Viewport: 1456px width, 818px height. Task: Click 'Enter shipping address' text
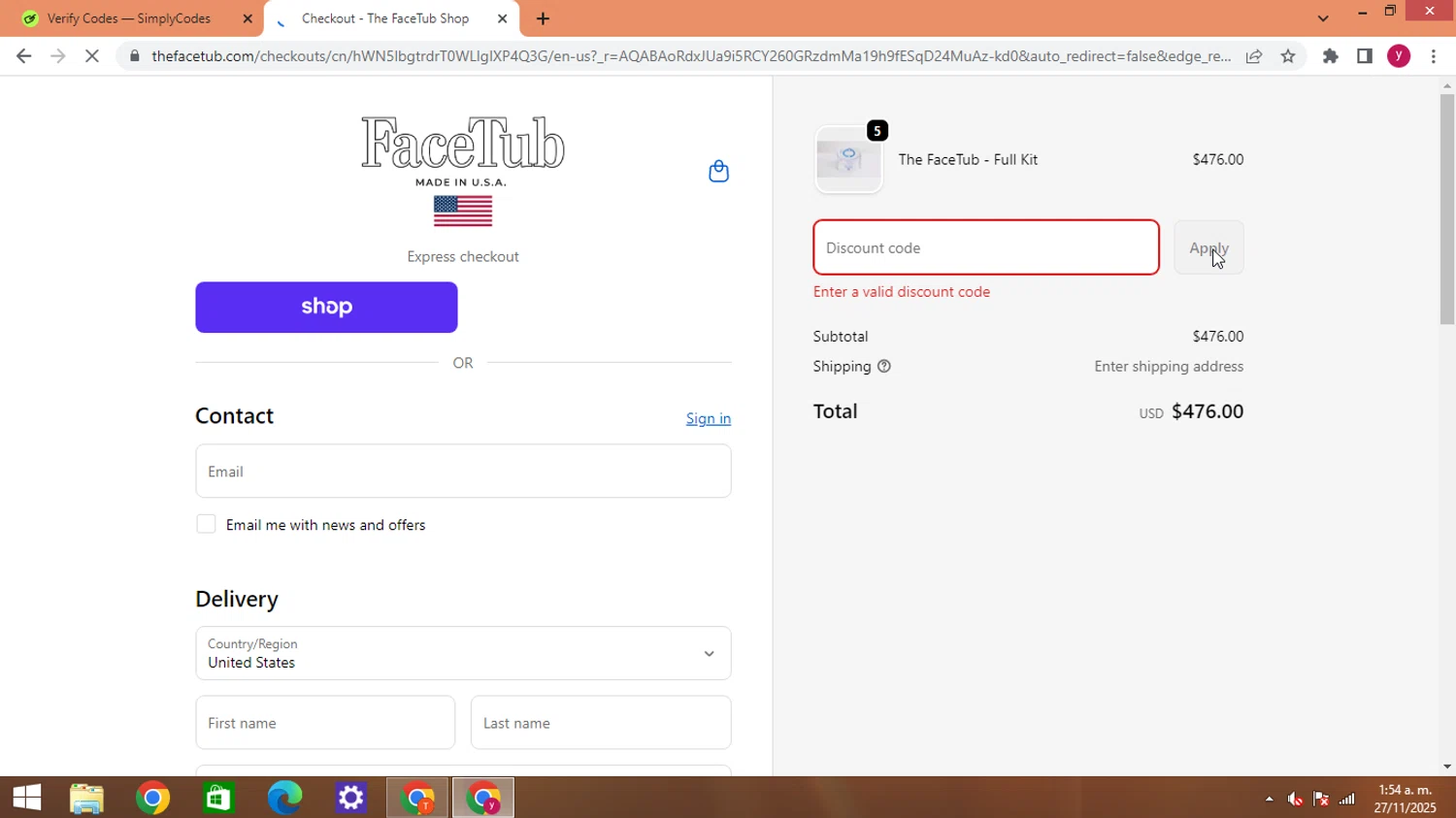[x=1169, y=367]
